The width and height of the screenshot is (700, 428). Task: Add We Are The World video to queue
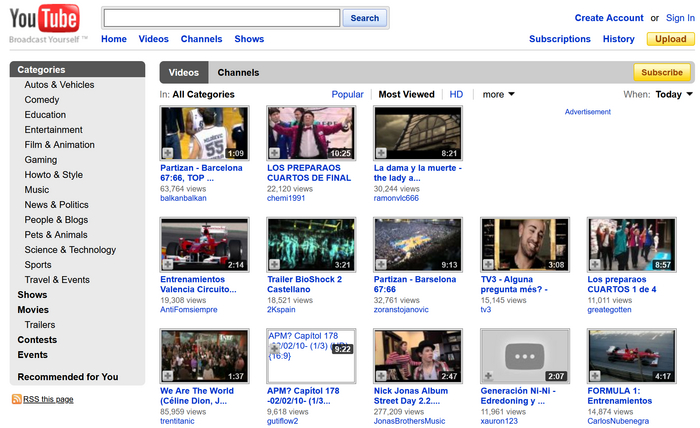click(167, 376)
